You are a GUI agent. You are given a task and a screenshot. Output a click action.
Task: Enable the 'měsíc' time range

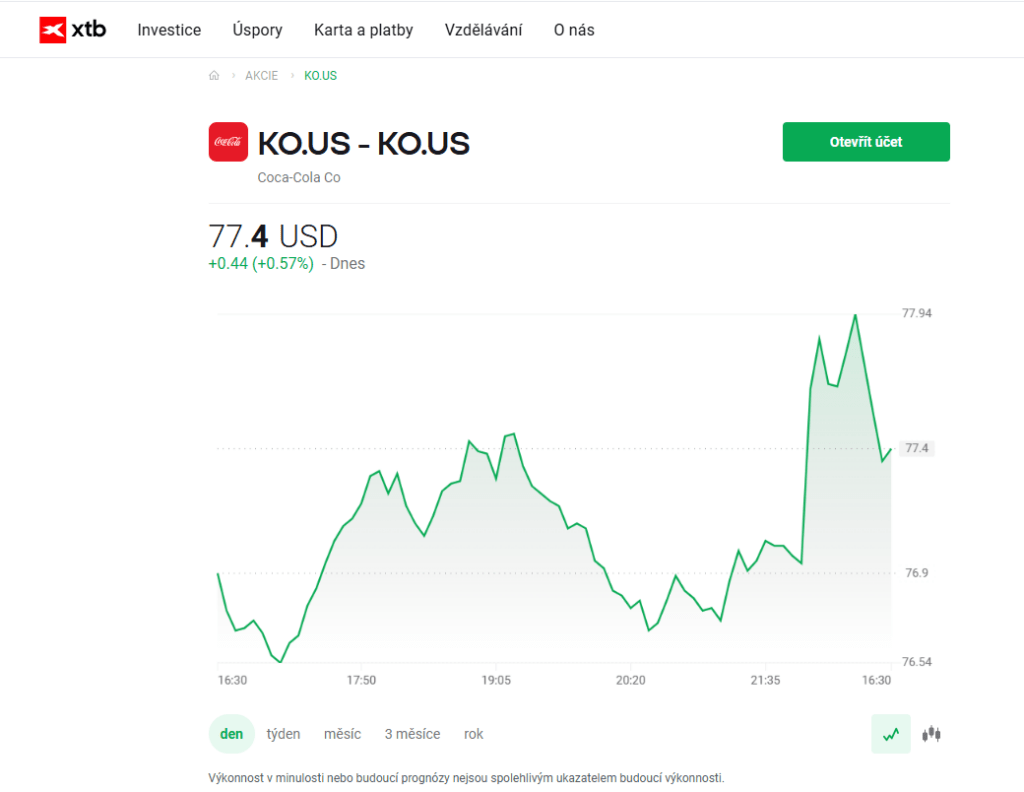[x=342, y=733]
